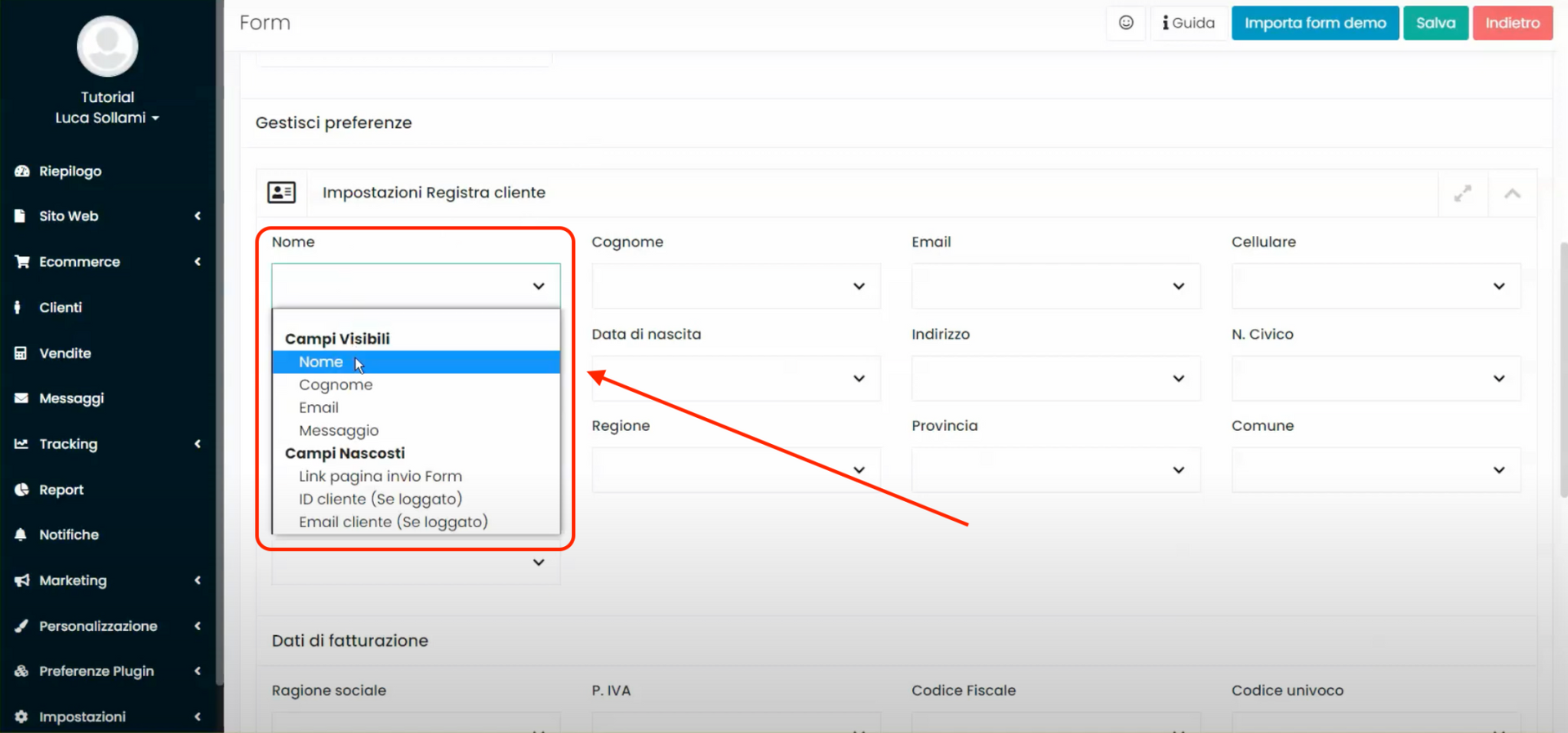1568x733 pixels.
Task: Open the N. Civico dropdown
Action: tap(1376, 378)
